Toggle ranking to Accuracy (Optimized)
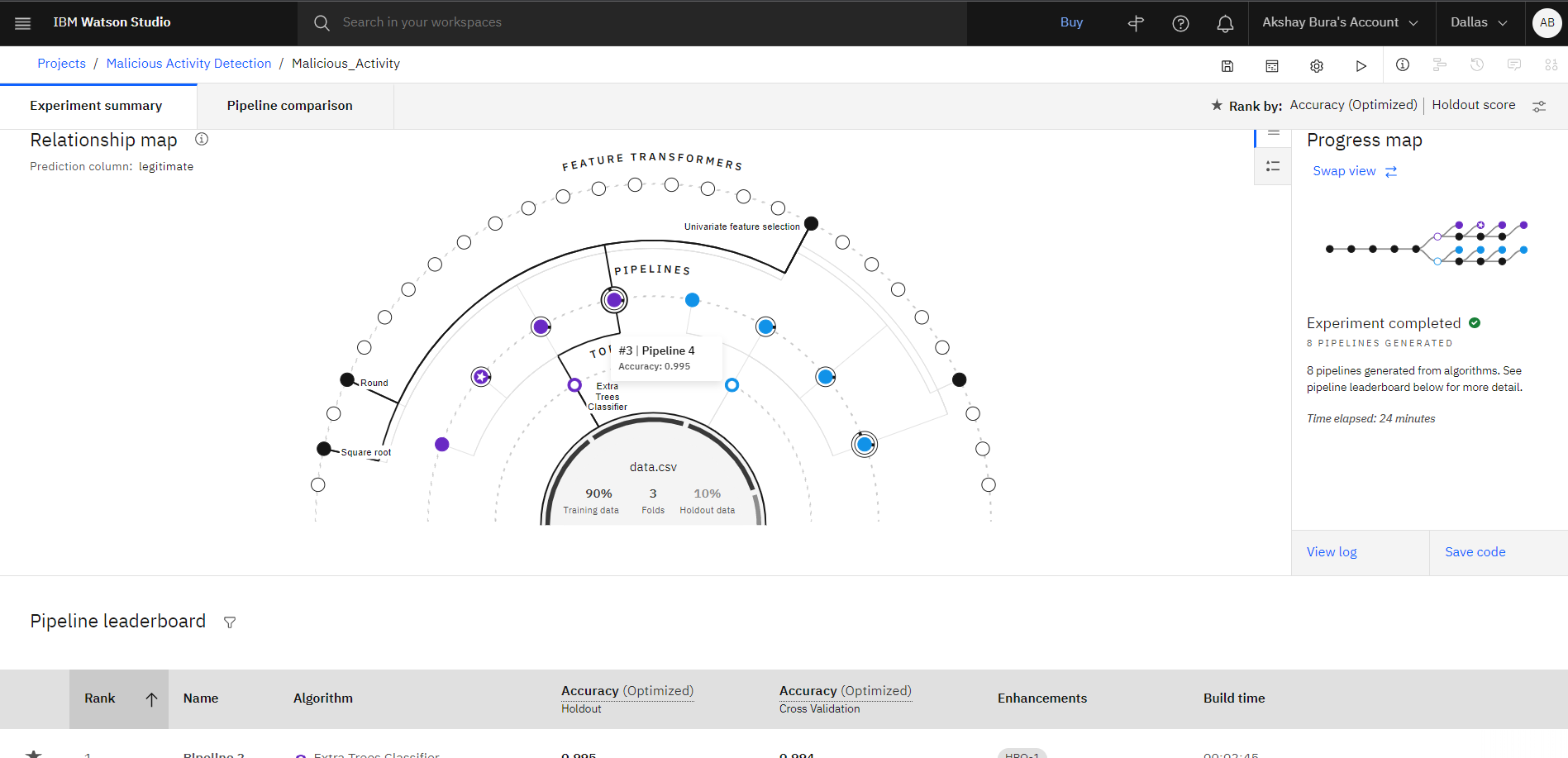Image resolution: width=1568 pixels, height=758 pixels. pyautogui.click(x=1353, y=105)
